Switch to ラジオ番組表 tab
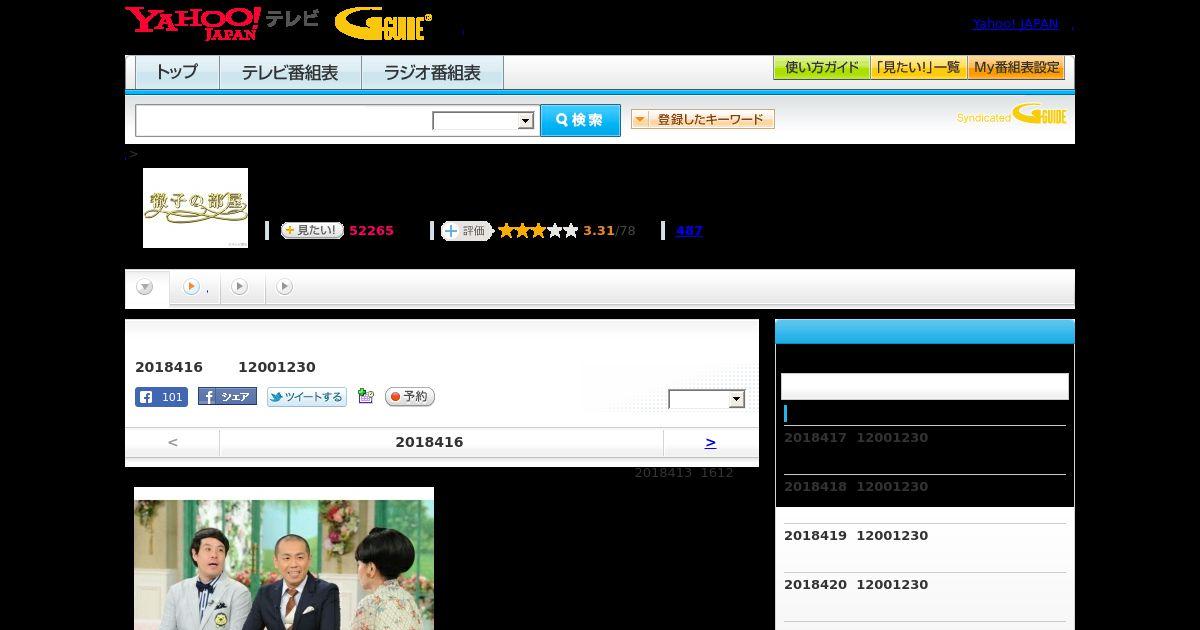 coord(432,73)
